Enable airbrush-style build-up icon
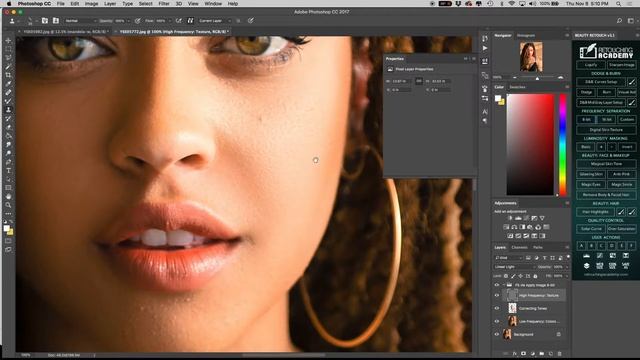This screenshot has height=360, width=640. (x=179, y=20)
